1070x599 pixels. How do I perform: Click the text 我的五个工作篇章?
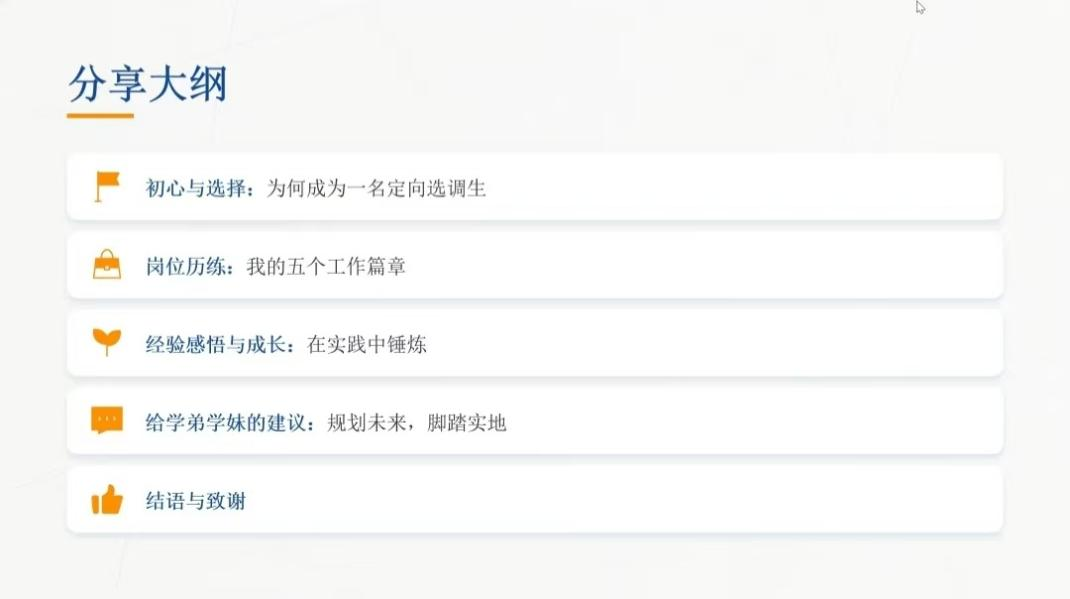click(x=326, y=266)
